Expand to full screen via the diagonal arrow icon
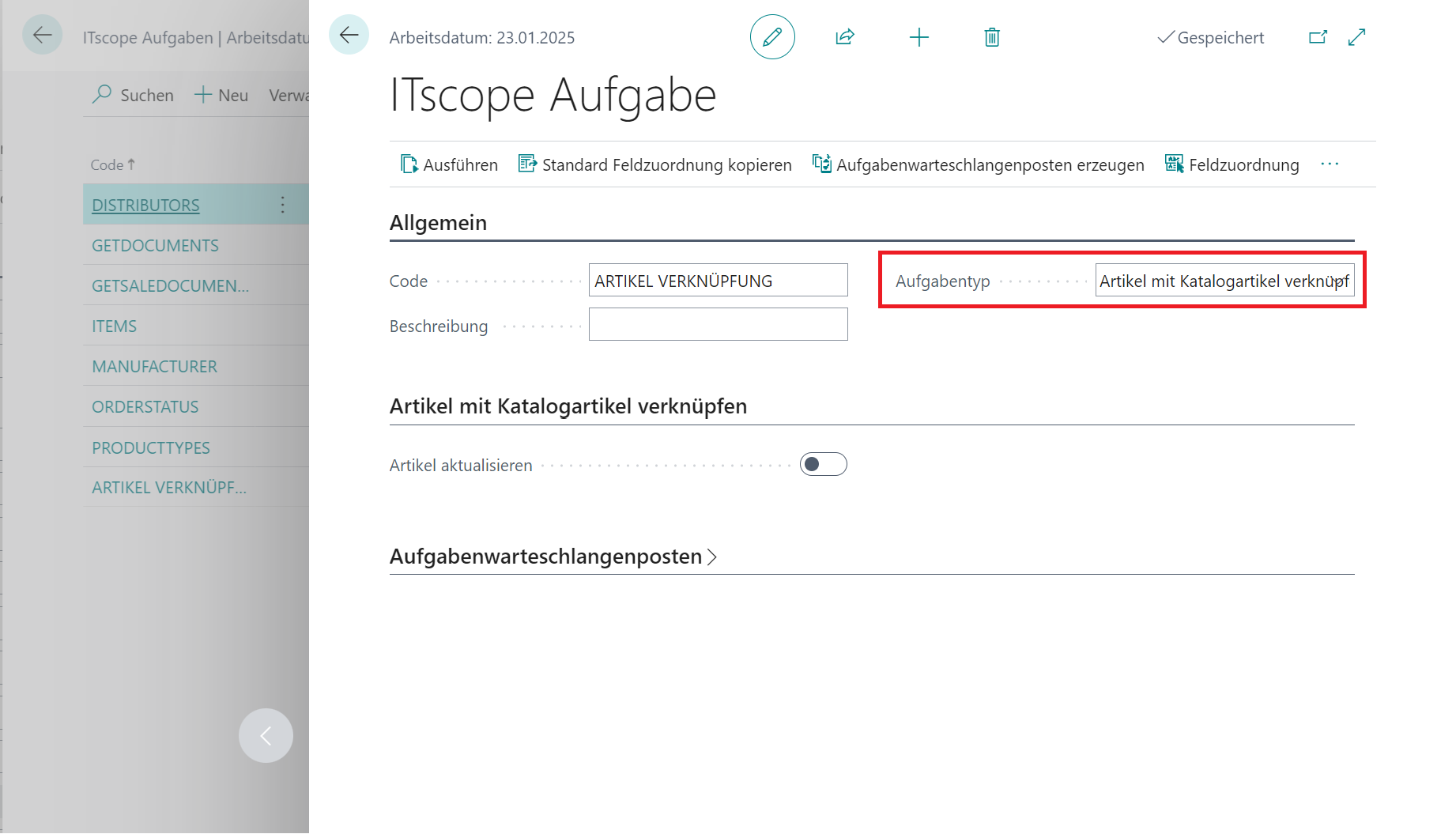The image size is (1456, 834). click(1357, 36)
